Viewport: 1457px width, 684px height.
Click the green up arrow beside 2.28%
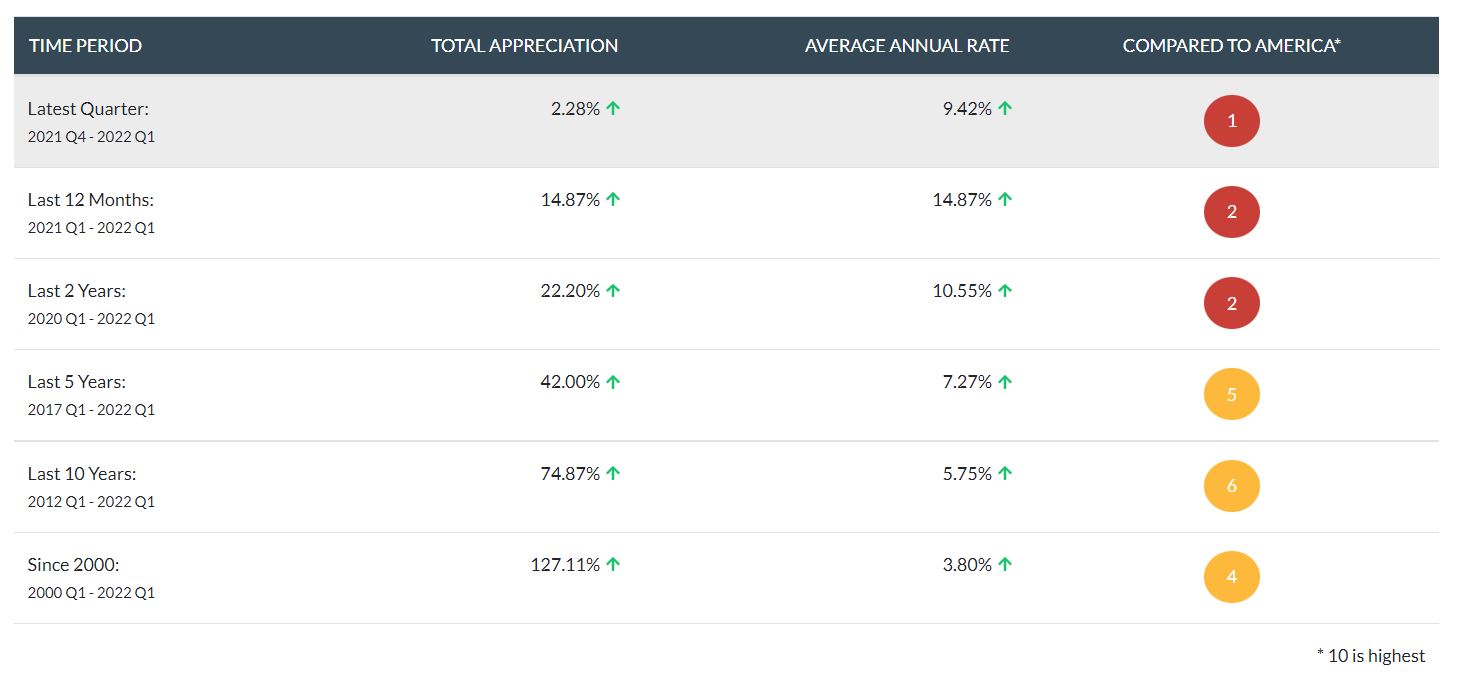coord(613,109)
